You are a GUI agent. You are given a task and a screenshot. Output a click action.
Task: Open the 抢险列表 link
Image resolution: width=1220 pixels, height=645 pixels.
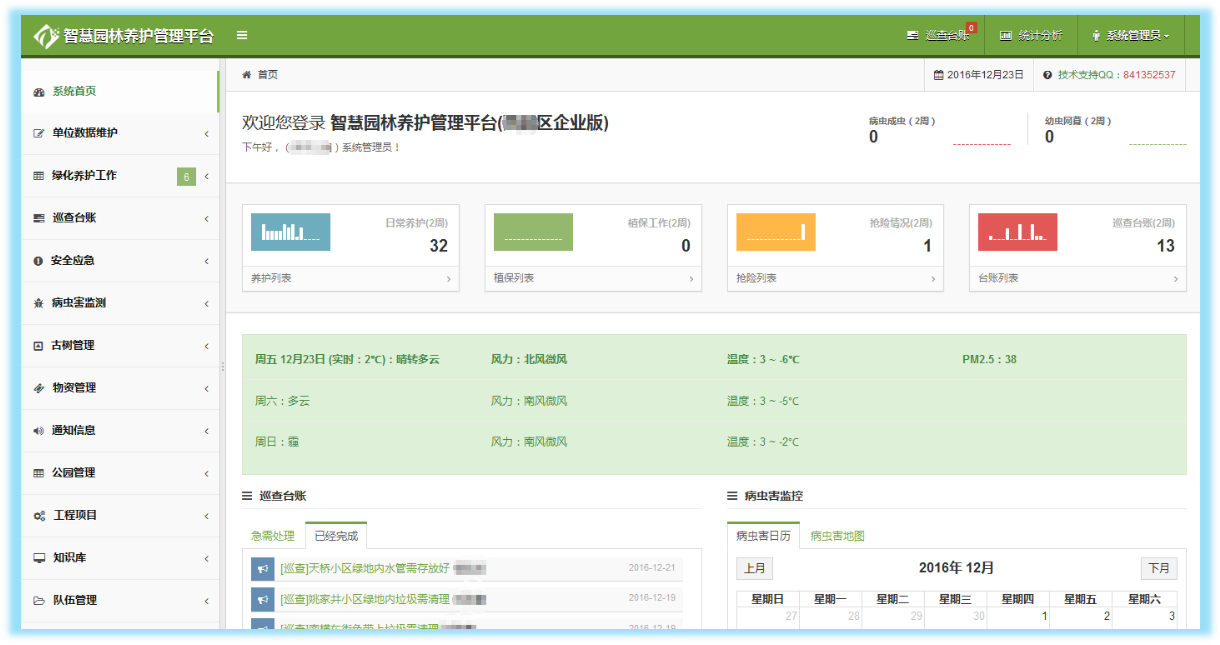click(835, 279)
